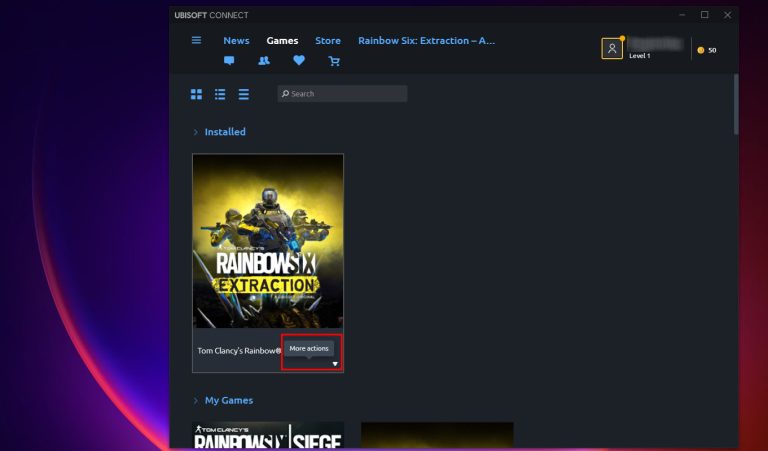Minimize the Ubisoft Connect window
This screenshot has width=768, height=451.
(x=682, y=15)
